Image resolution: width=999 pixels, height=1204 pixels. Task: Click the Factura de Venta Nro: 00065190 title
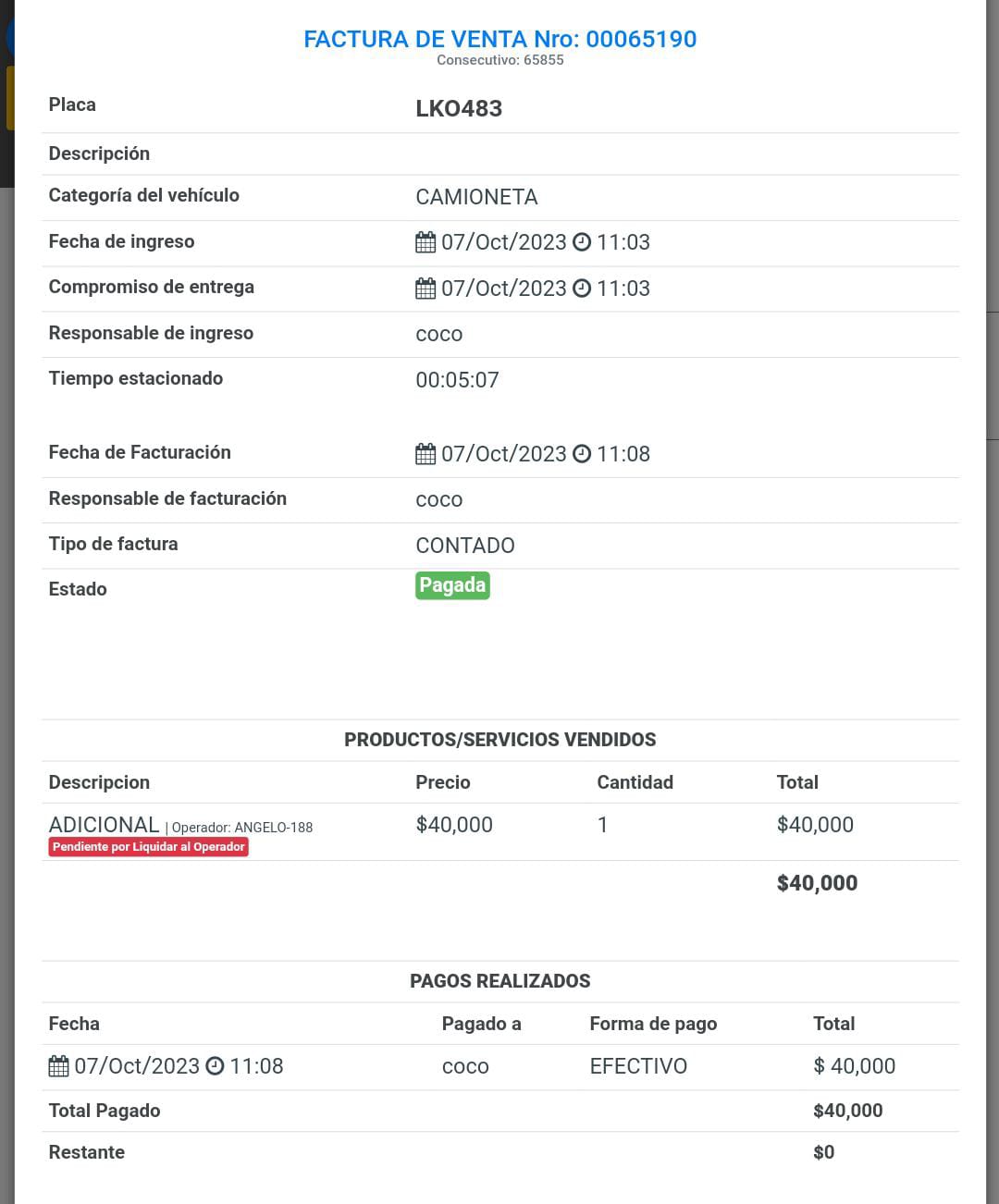tap(499, 39)
